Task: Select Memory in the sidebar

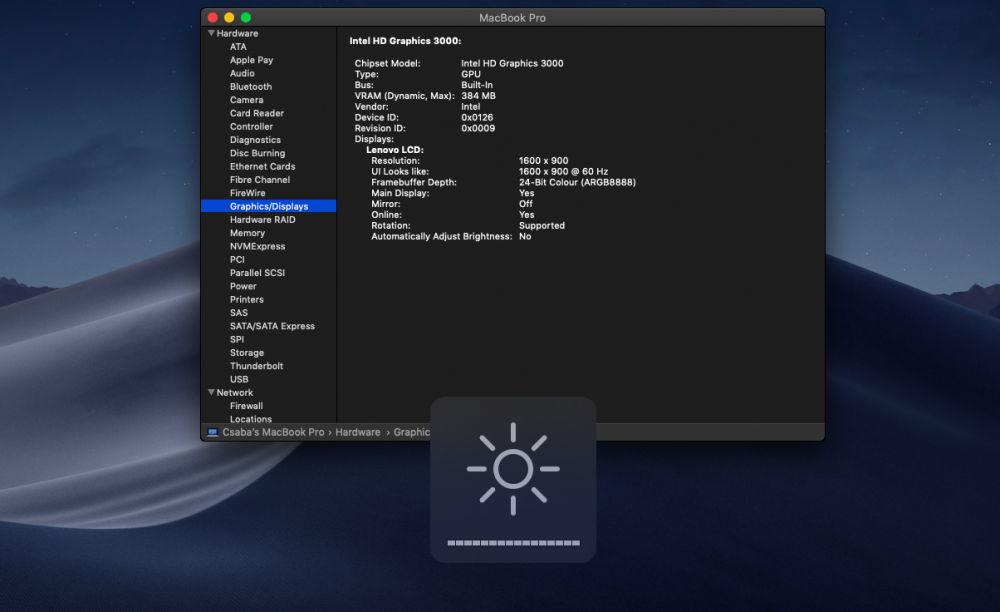Action: point(247,233)
